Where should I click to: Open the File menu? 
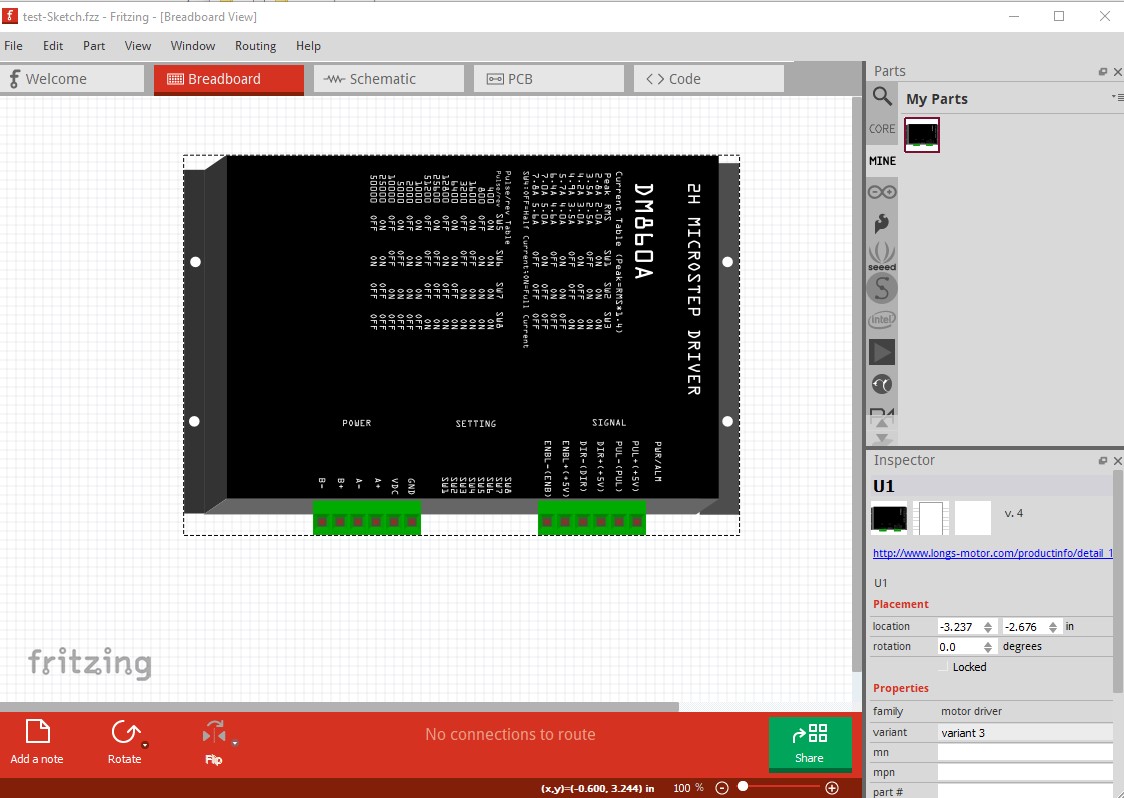(14, 46)
